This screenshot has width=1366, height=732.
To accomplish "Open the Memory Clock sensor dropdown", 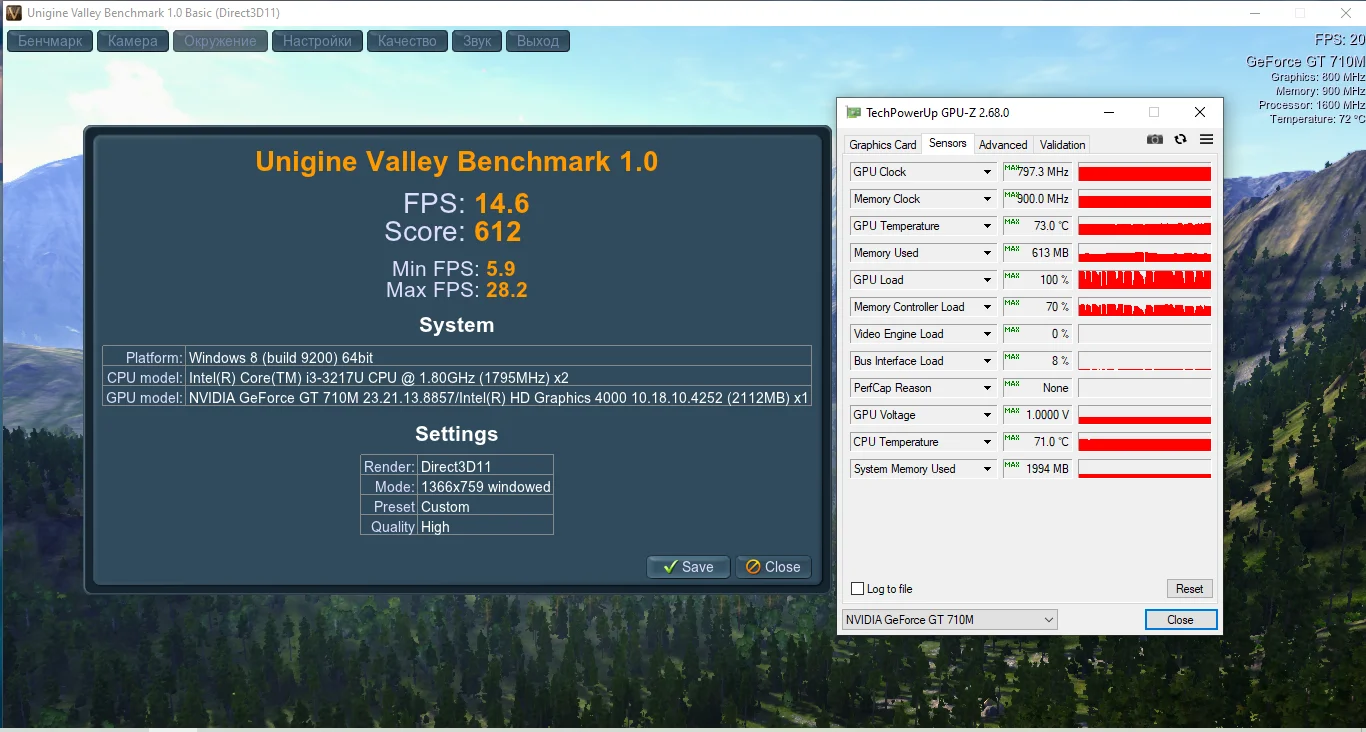I will [987, 199].
